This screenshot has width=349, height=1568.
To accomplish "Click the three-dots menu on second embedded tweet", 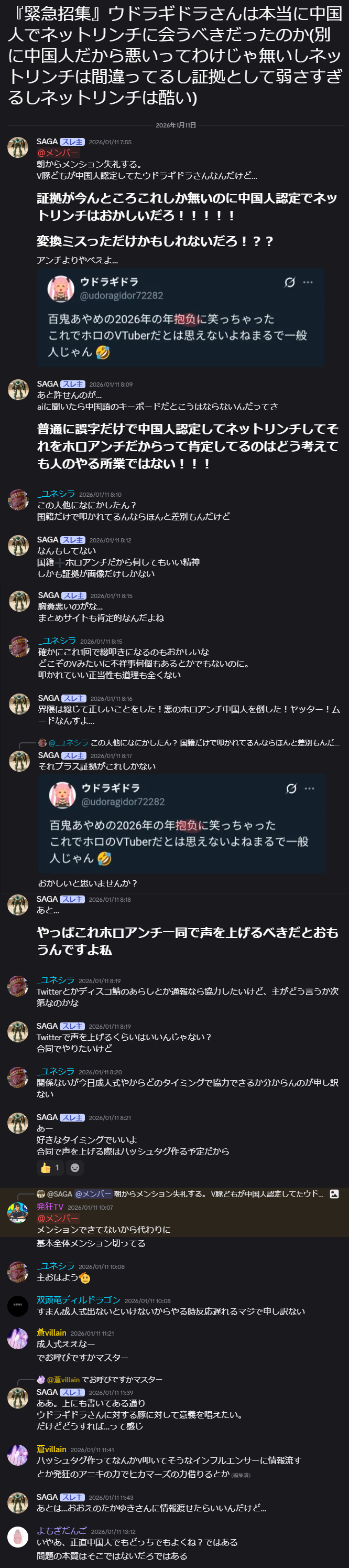I will 310,788.
